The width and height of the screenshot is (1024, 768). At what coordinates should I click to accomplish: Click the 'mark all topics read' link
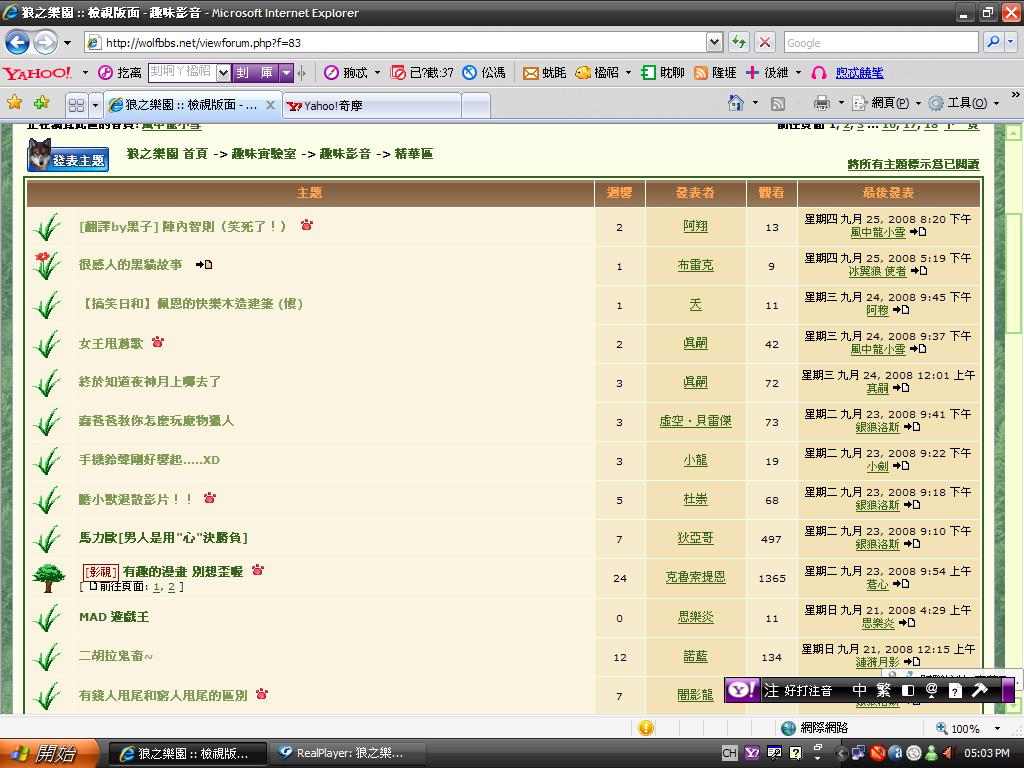tap(913, 164)
